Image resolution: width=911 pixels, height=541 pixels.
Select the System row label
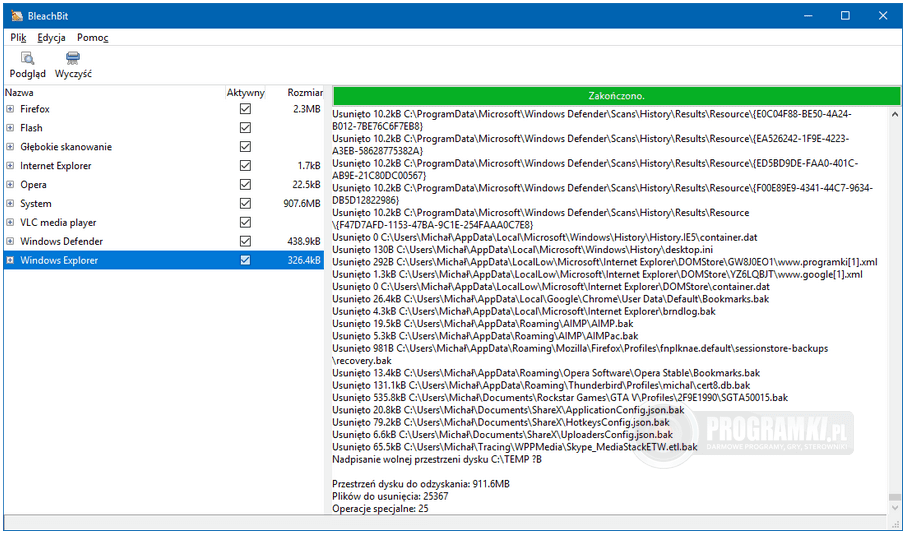(35, 203)
